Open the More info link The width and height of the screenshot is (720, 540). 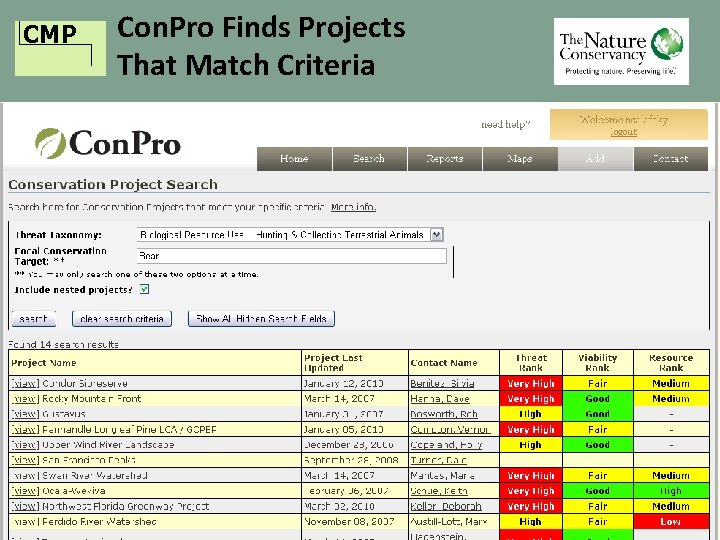(x=353, y=207)
